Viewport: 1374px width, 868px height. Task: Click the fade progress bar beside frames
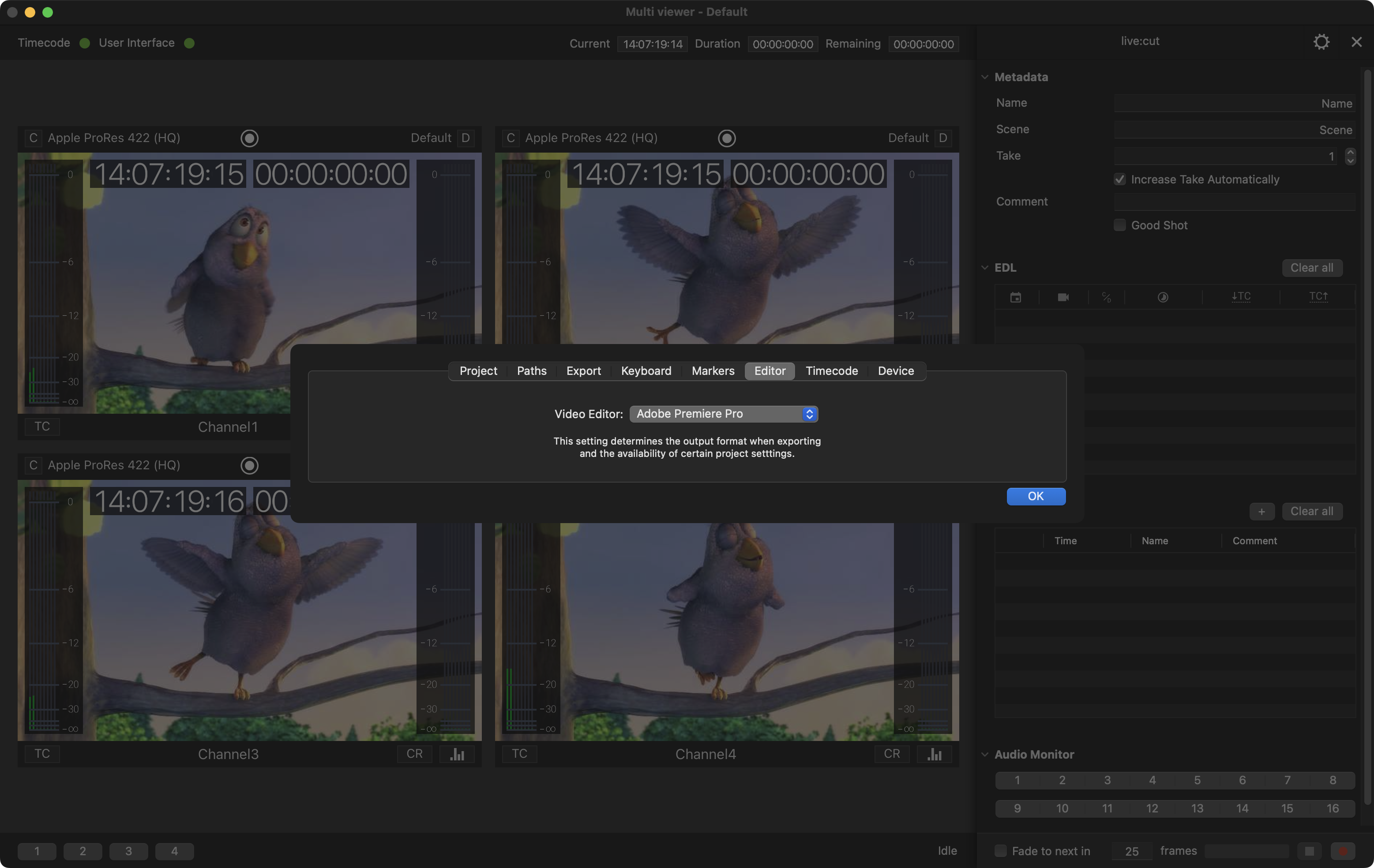pyautogui.click(x=1247, y=851)
